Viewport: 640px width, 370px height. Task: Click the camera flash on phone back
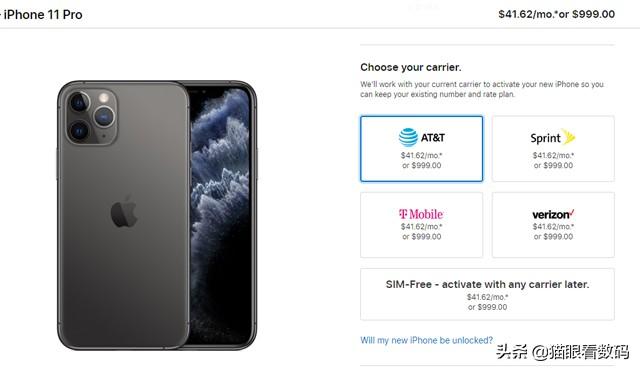coord(104,98)
